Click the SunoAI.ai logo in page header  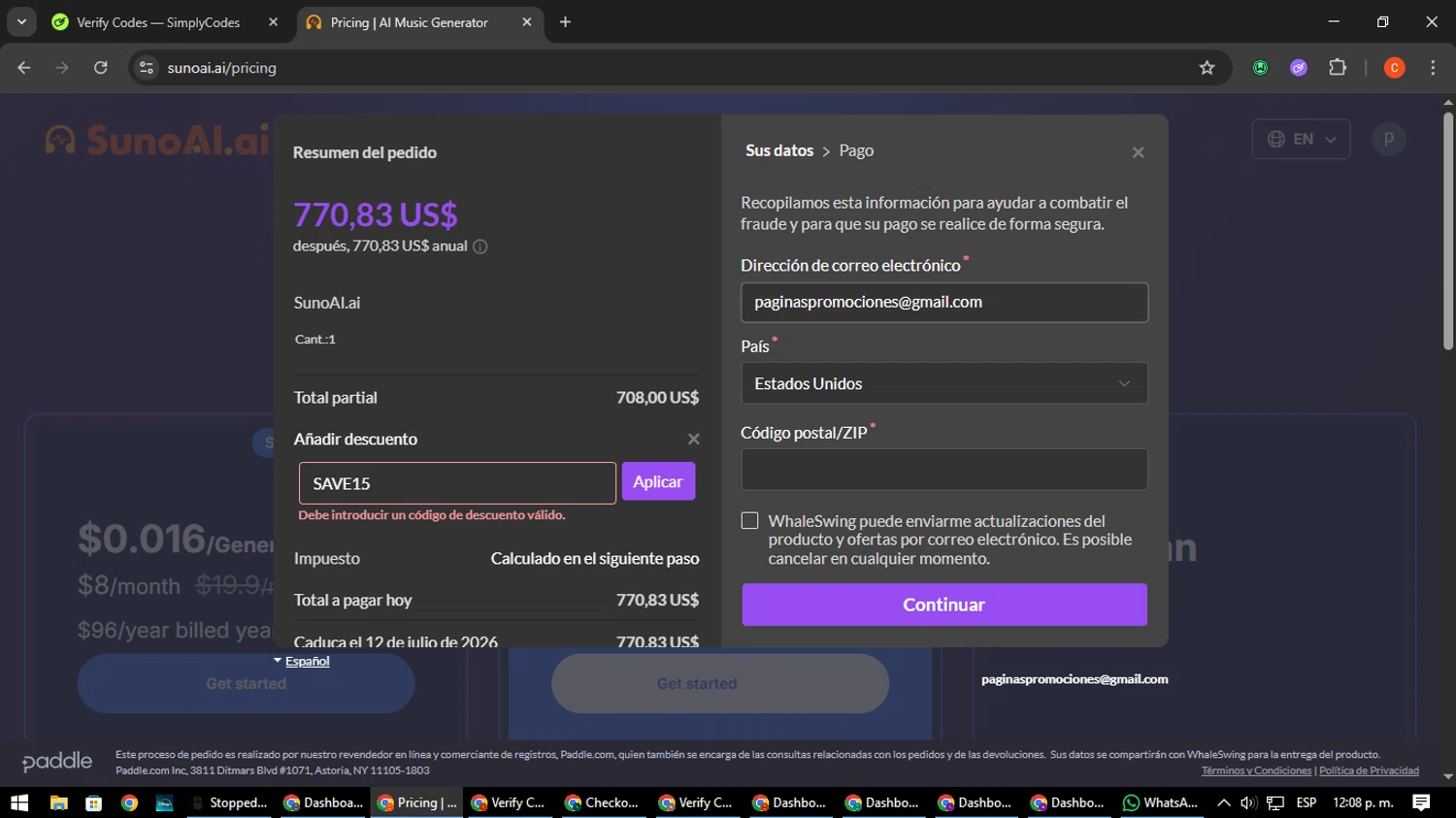(157, 140)
